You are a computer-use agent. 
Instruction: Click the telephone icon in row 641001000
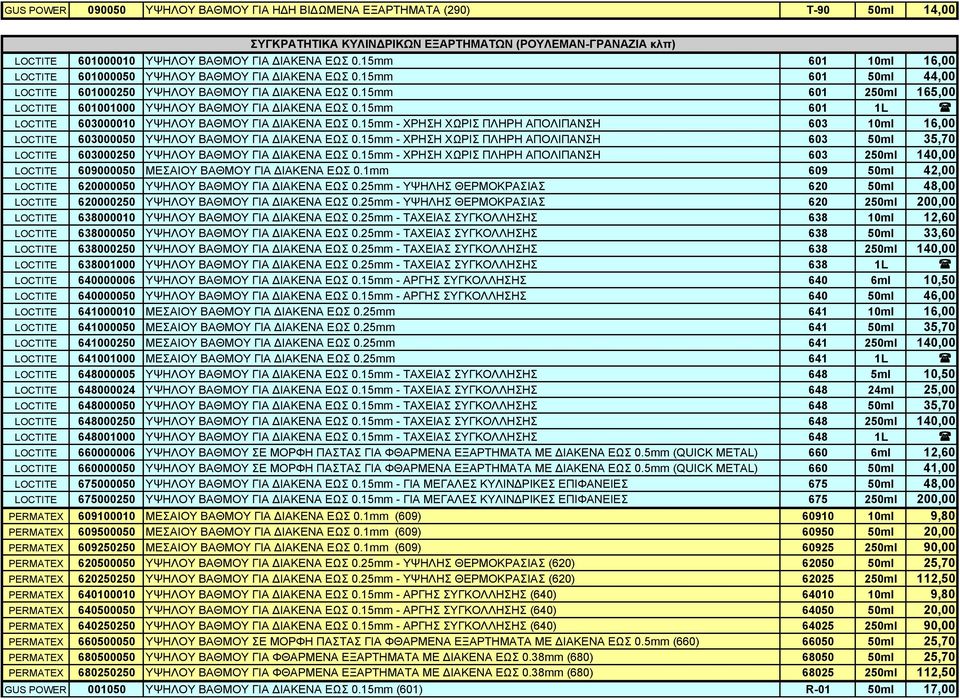(x=945, y=359)
